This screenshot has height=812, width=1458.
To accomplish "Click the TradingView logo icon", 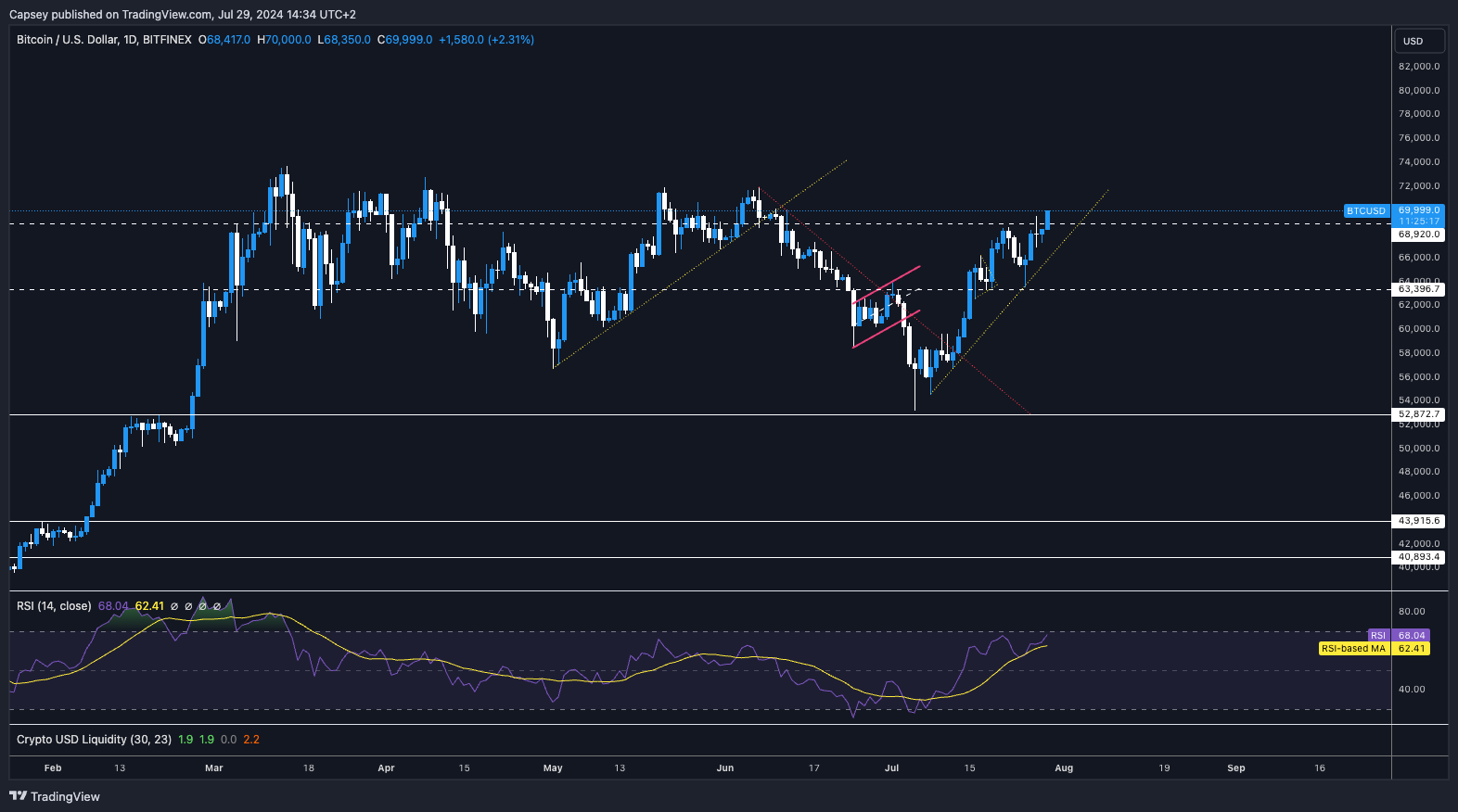I will [18, 796].
